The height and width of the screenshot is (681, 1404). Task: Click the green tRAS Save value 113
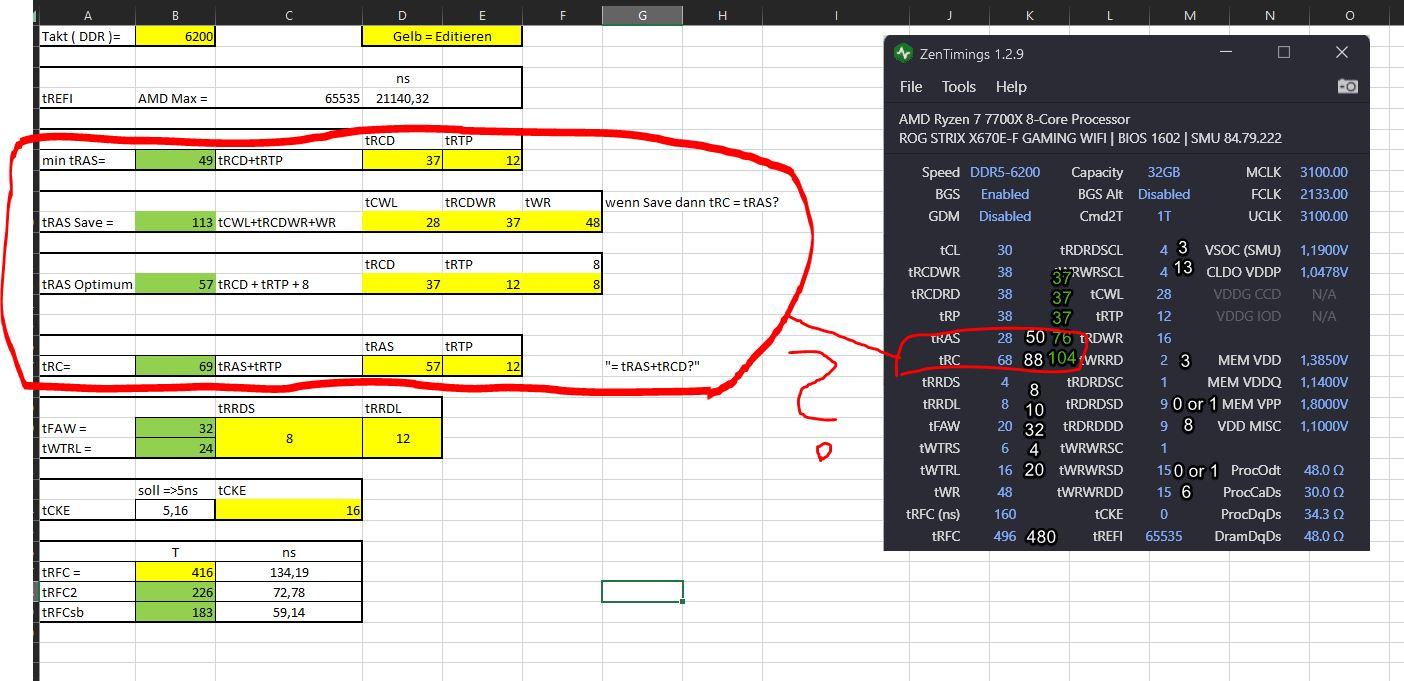pos(175,222)
